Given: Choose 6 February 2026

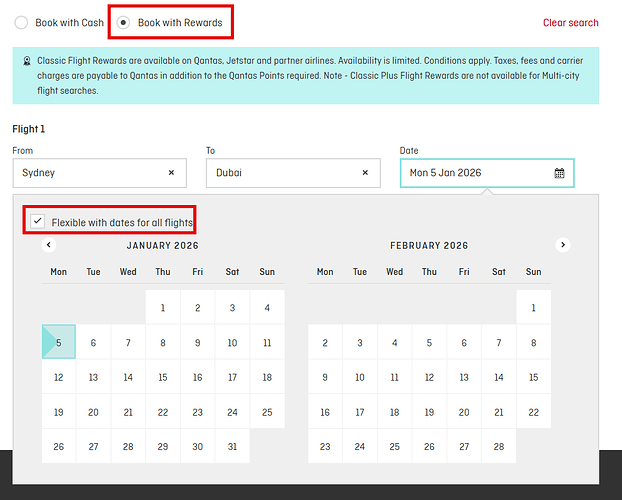Looking at the screenshot, I should click(x=464, y=342).
